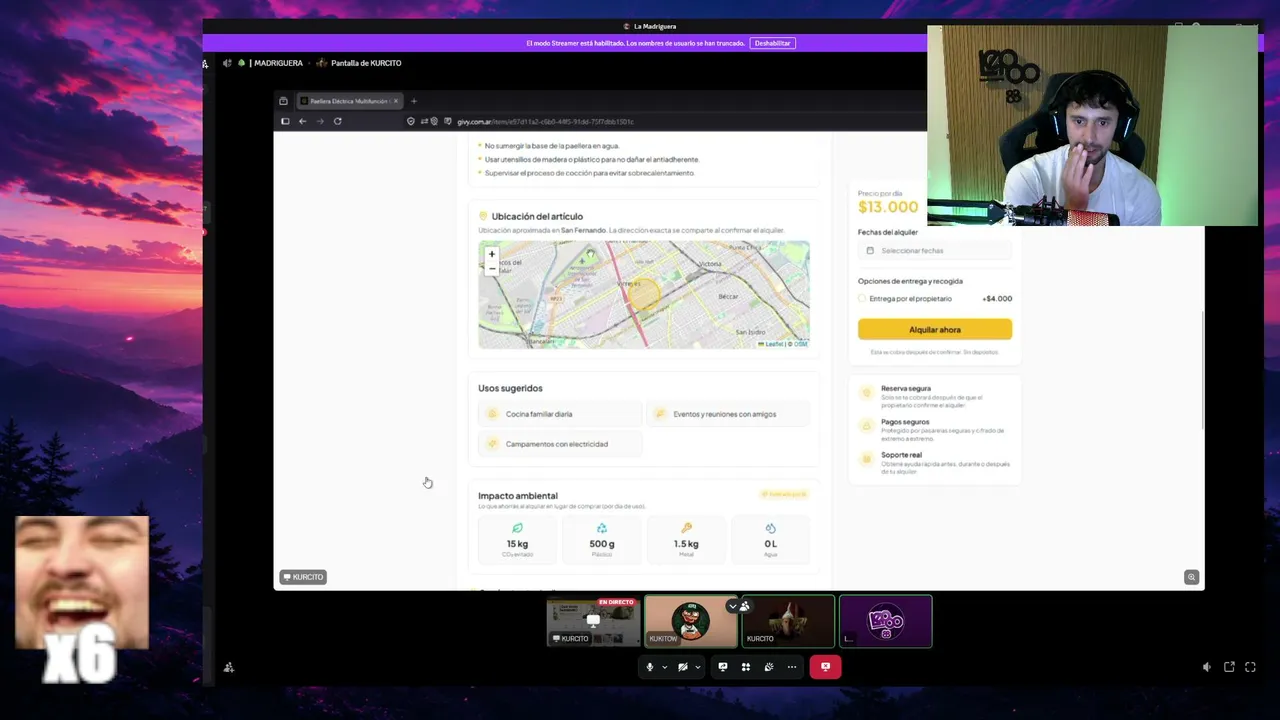
Task: Click the water drop icon above 0 L
Action: (x=770, y=528)
